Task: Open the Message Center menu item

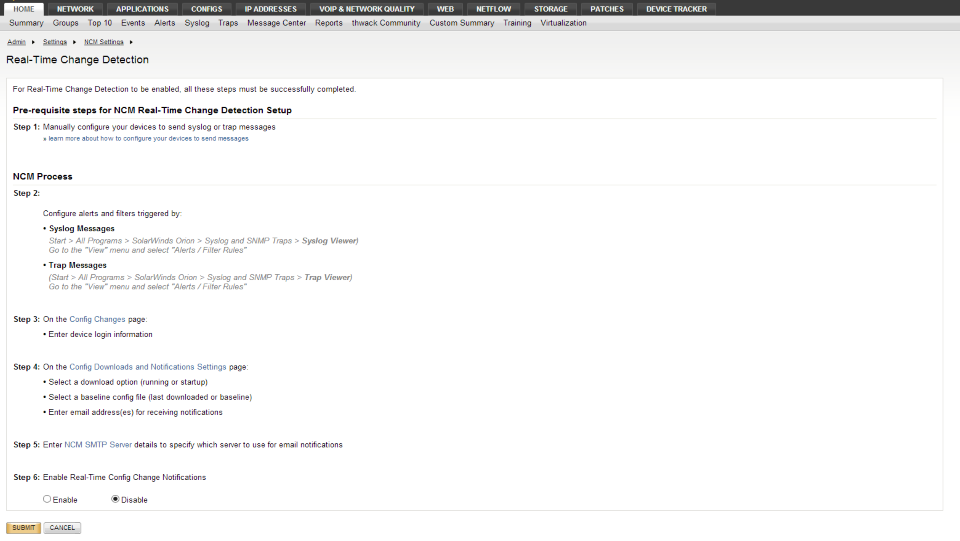Action: click(276, 23)
